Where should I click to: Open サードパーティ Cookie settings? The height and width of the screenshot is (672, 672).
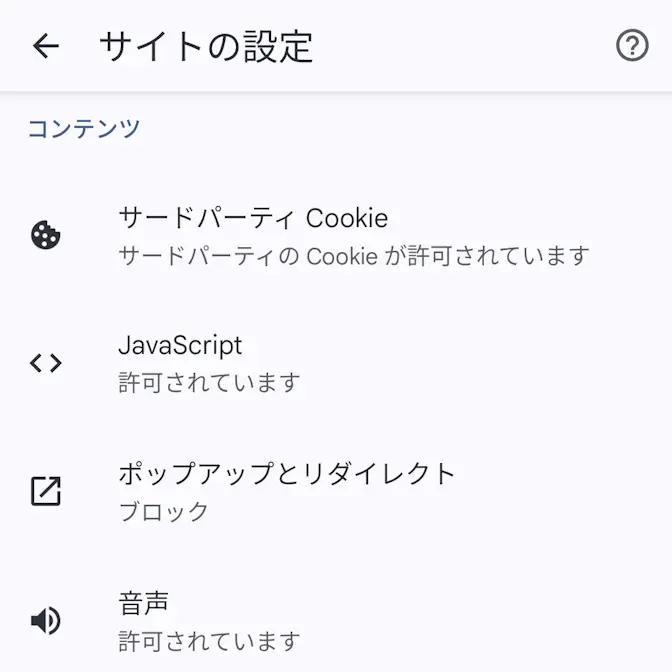point(253,217)
